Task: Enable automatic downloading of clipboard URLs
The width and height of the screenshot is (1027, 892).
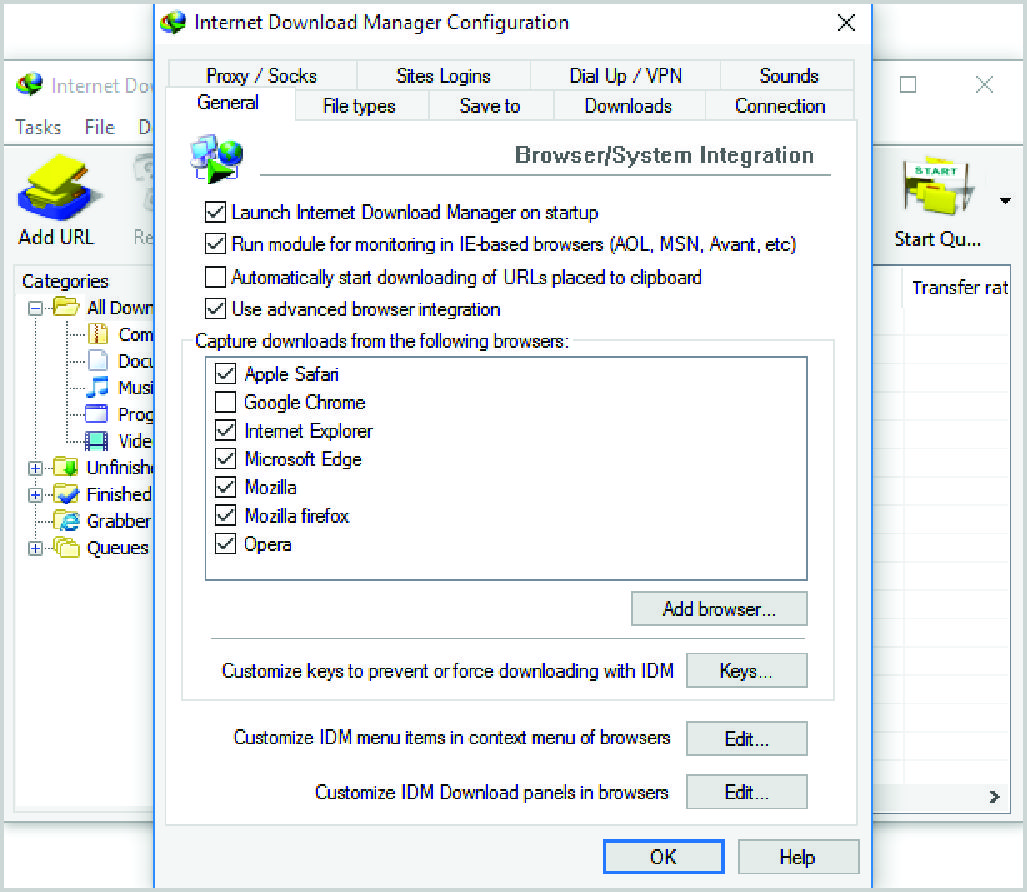Action: (x=215, y=277)
